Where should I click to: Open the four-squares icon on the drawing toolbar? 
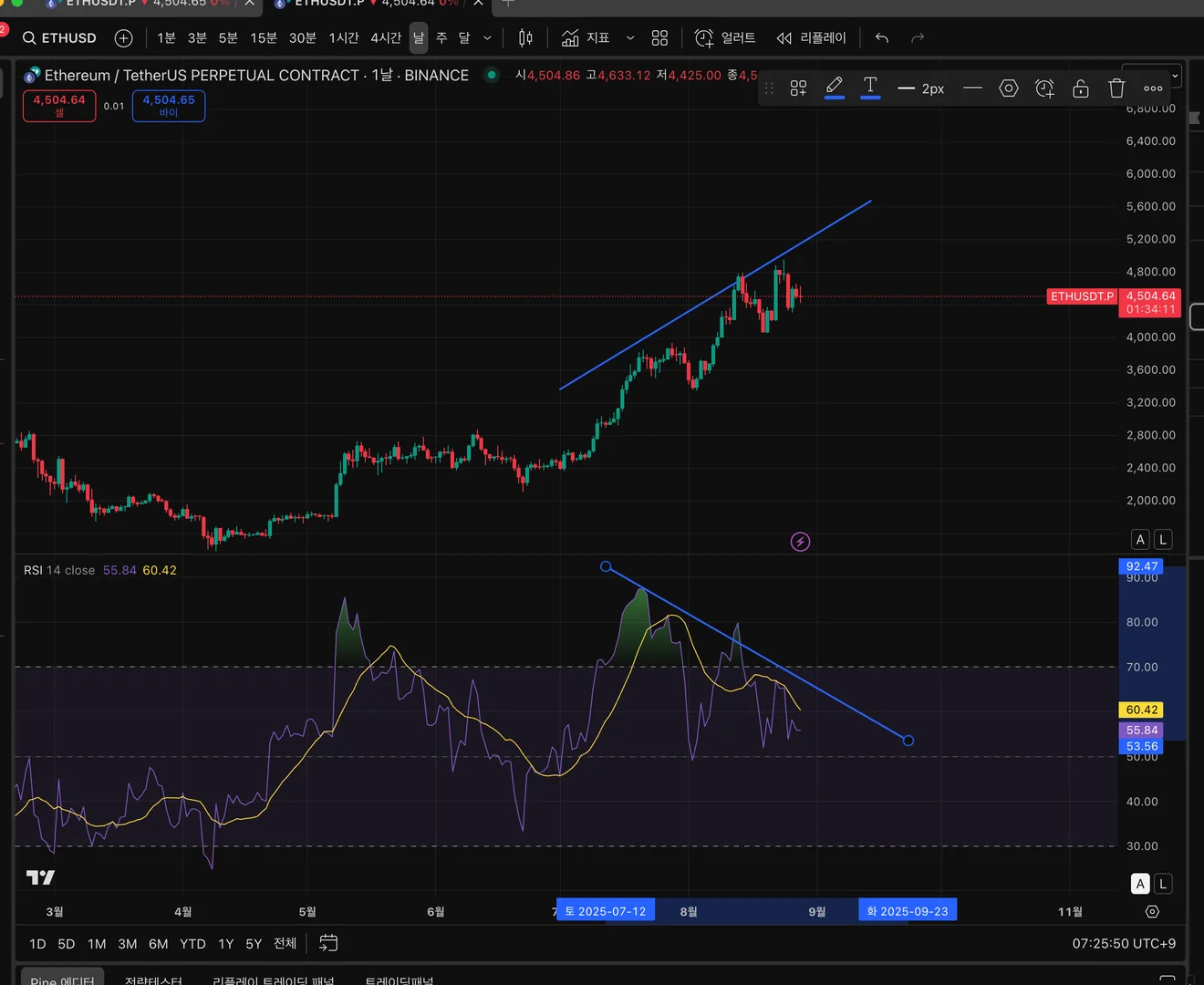point(798,88)
